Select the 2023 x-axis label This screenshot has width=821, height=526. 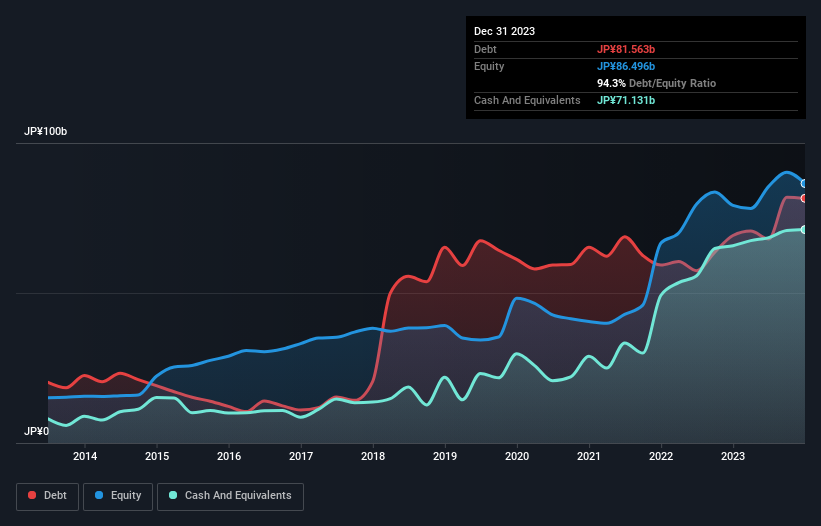tap(733, 456)
